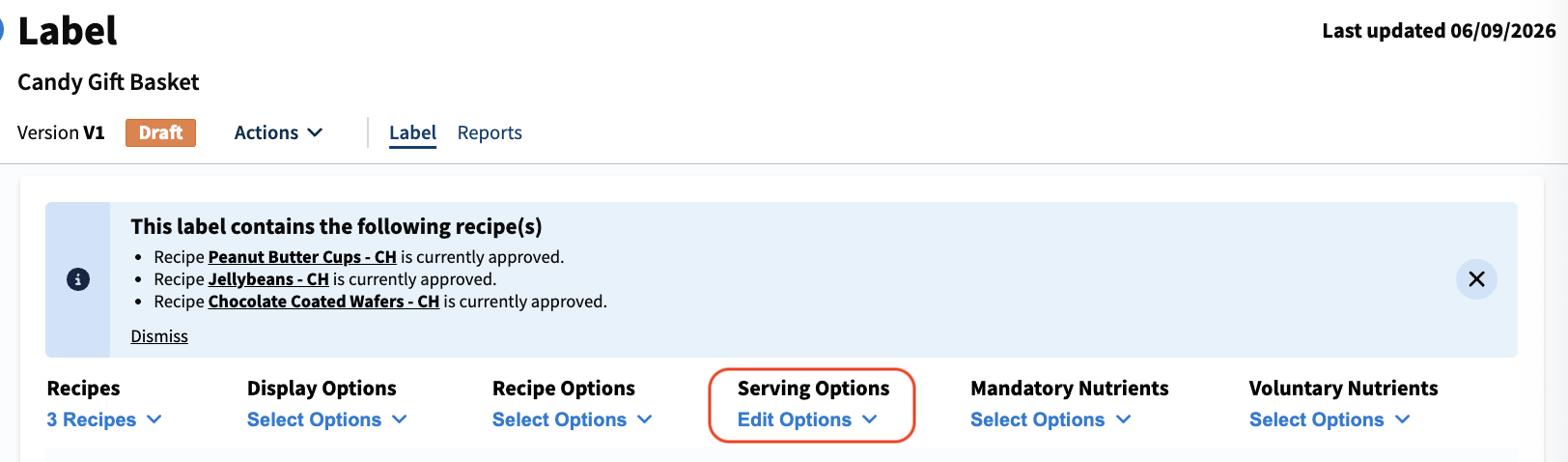
Task: Click the Draft status badge
Action: [x=160, y=132]
